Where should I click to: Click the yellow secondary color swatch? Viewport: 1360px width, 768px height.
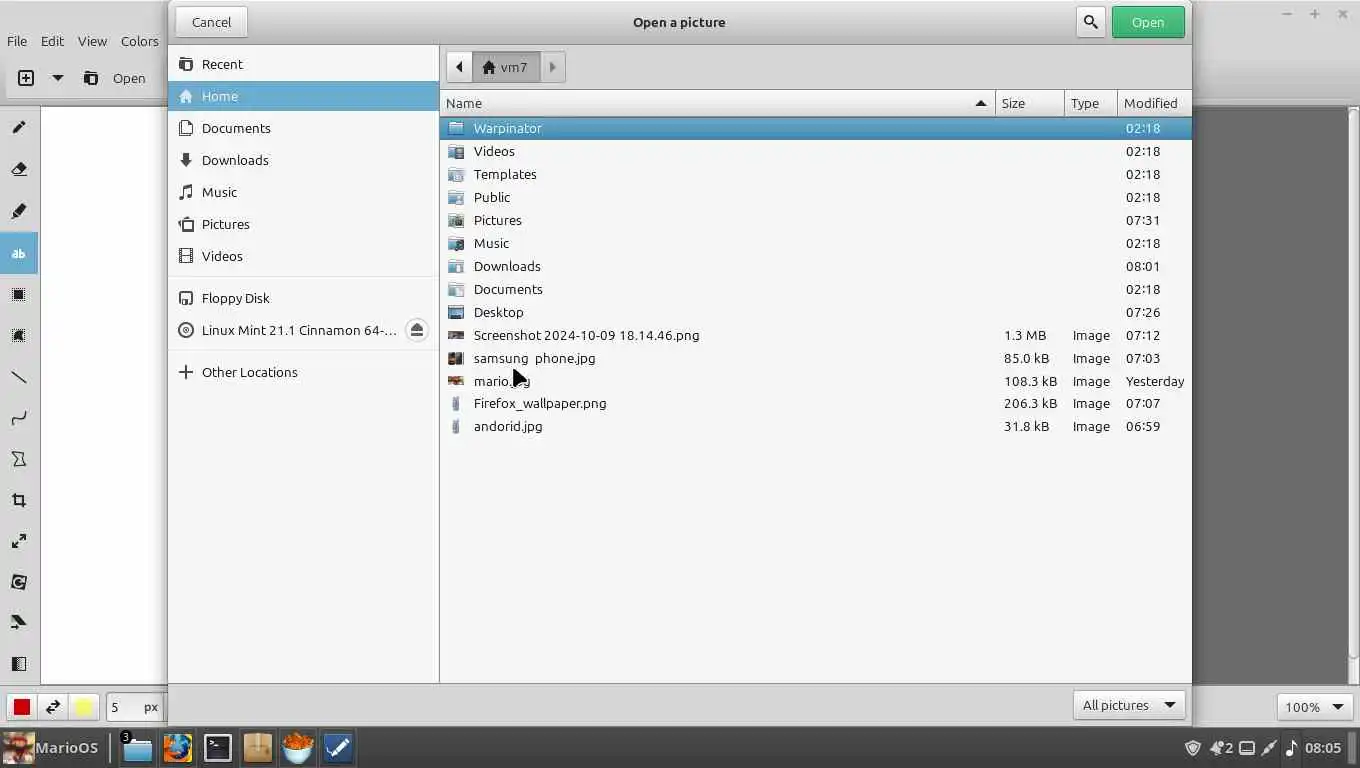[83, 707]
